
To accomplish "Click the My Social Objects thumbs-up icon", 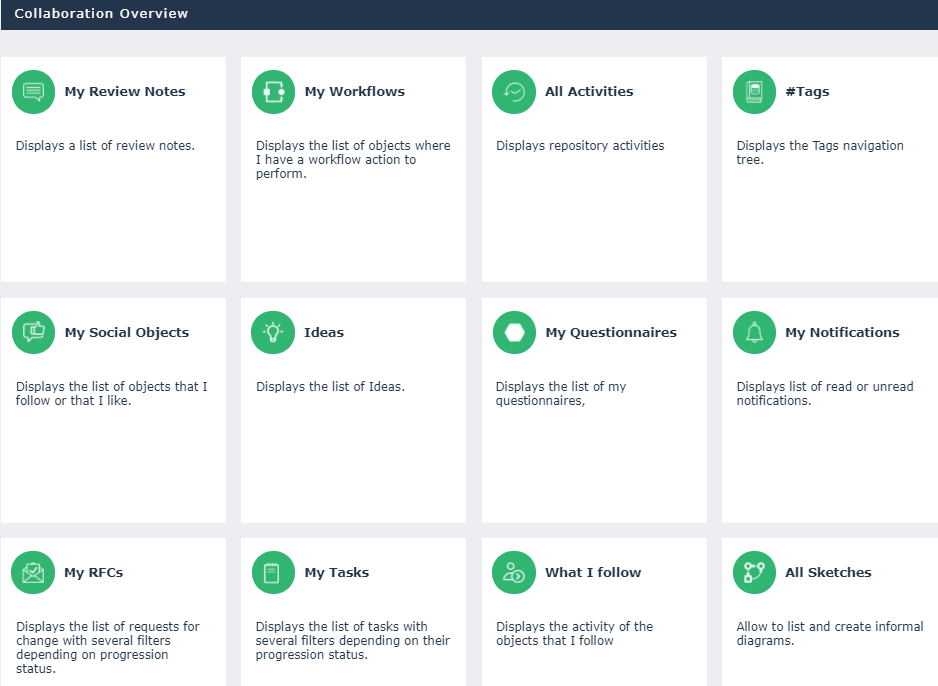I will tap(33, 332).
